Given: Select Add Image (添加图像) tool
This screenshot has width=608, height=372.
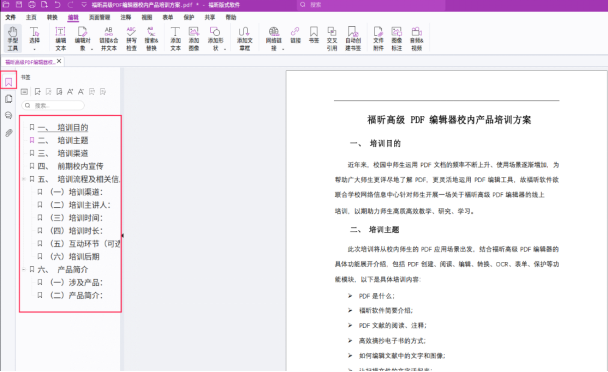Looking at the screenshot, I should (194, 38).
